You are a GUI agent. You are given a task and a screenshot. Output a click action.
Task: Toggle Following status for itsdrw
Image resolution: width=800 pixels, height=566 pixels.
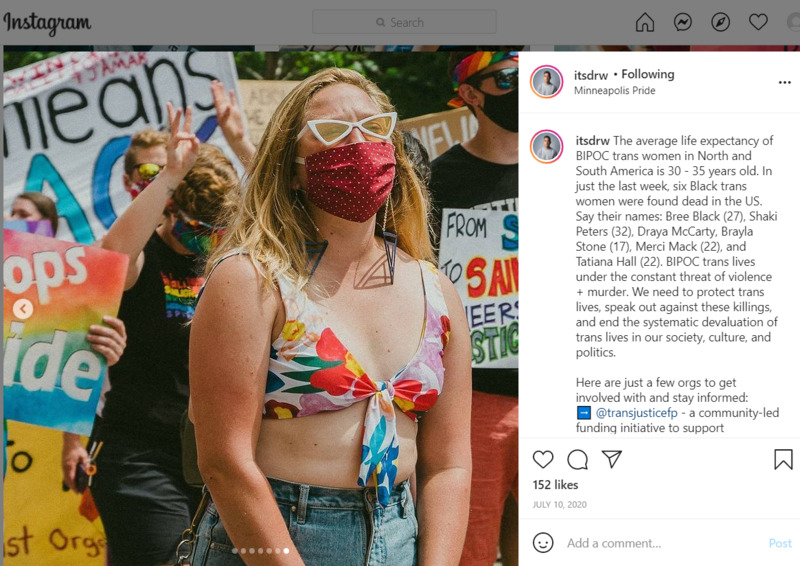(x=647, y=75)
